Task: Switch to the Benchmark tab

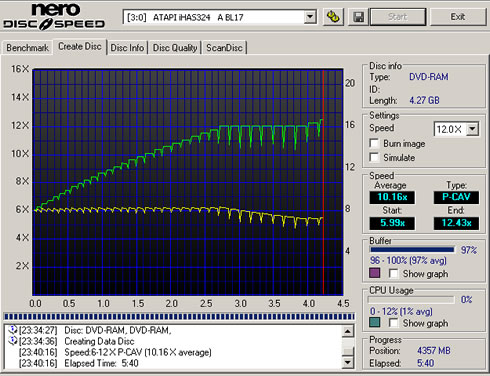Action: pos(28,48)
